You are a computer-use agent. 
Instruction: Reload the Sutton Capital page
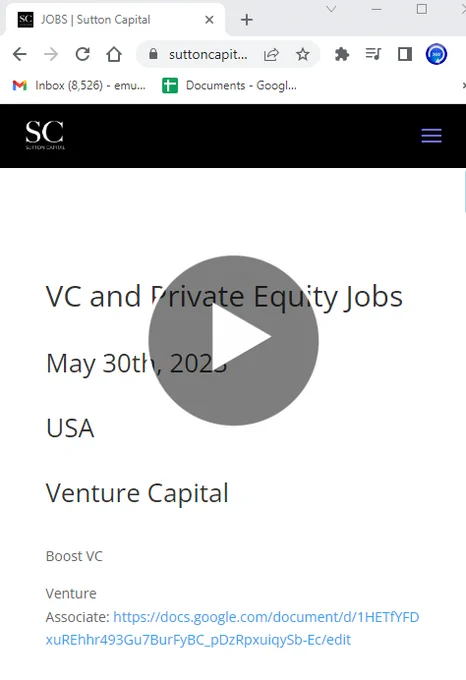(x=82, y=54)
